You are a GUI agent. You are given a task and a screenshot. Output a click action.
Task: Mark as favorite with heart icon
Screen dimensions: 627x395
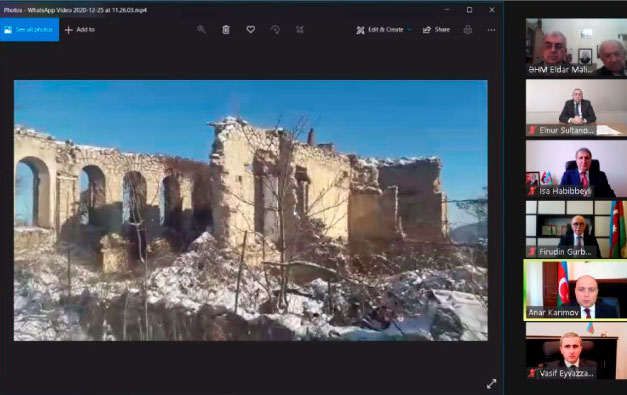[251, 30]
